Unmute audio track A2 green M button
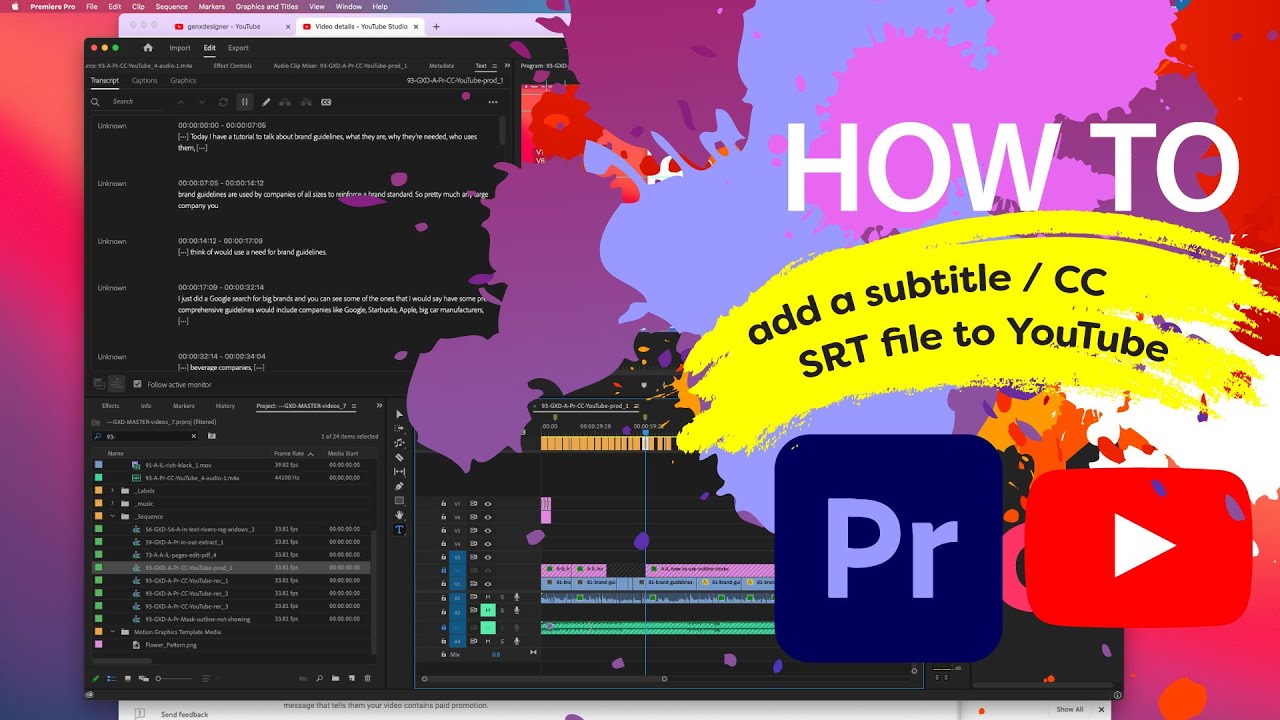Viewport: 1280px width, 720px height. (x=488, y=610)
